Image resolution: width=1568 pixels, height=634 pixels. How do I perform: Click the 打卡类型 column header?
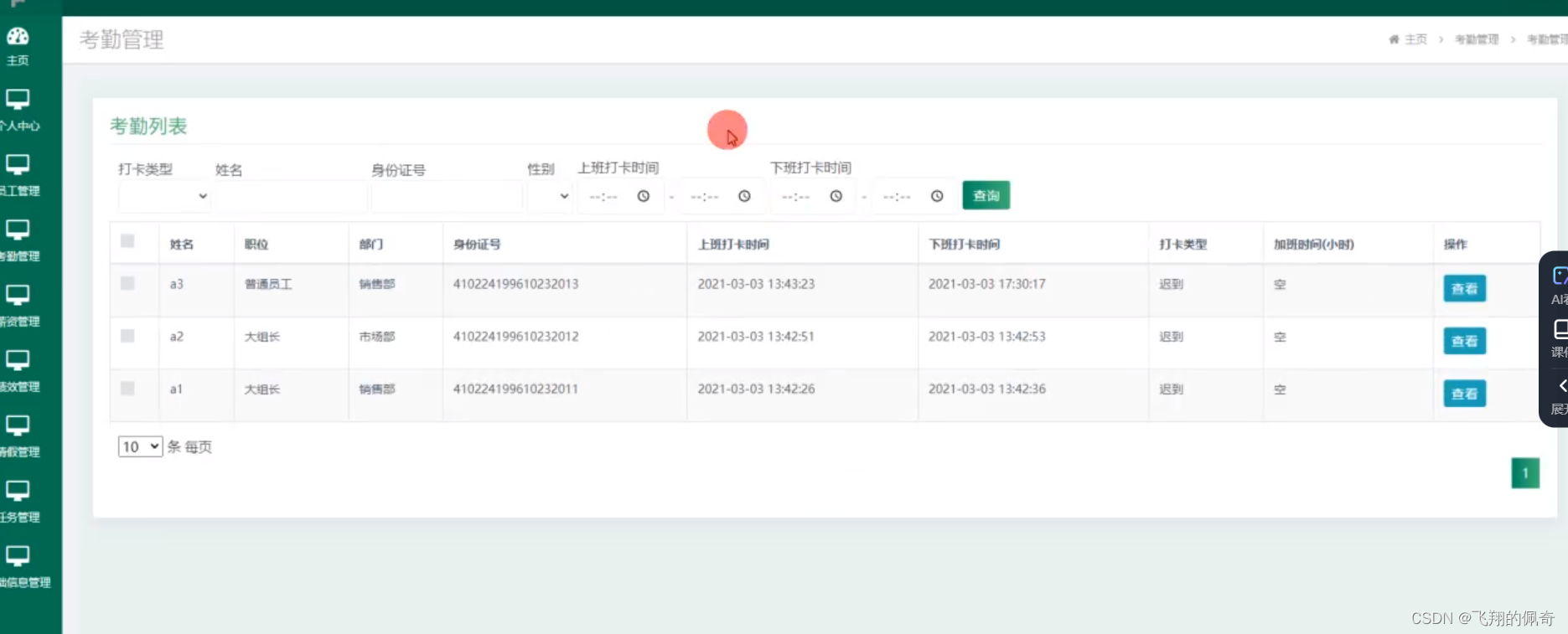(x=1182, y=245)
